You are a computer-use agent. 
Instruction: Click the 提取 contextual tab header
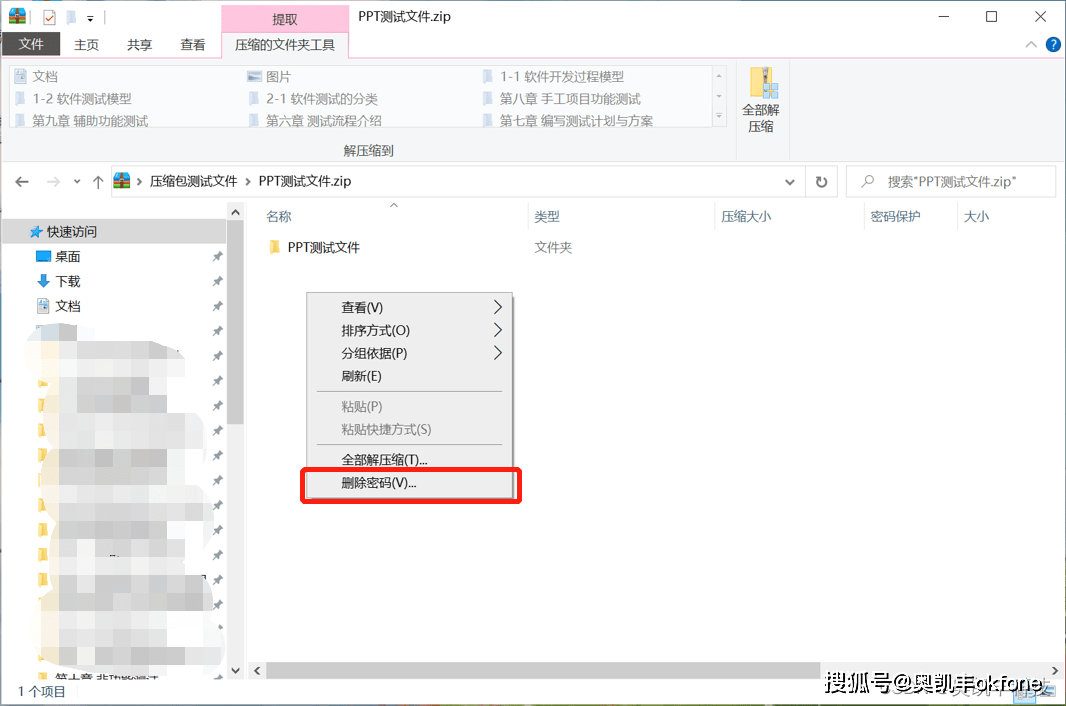285,19
